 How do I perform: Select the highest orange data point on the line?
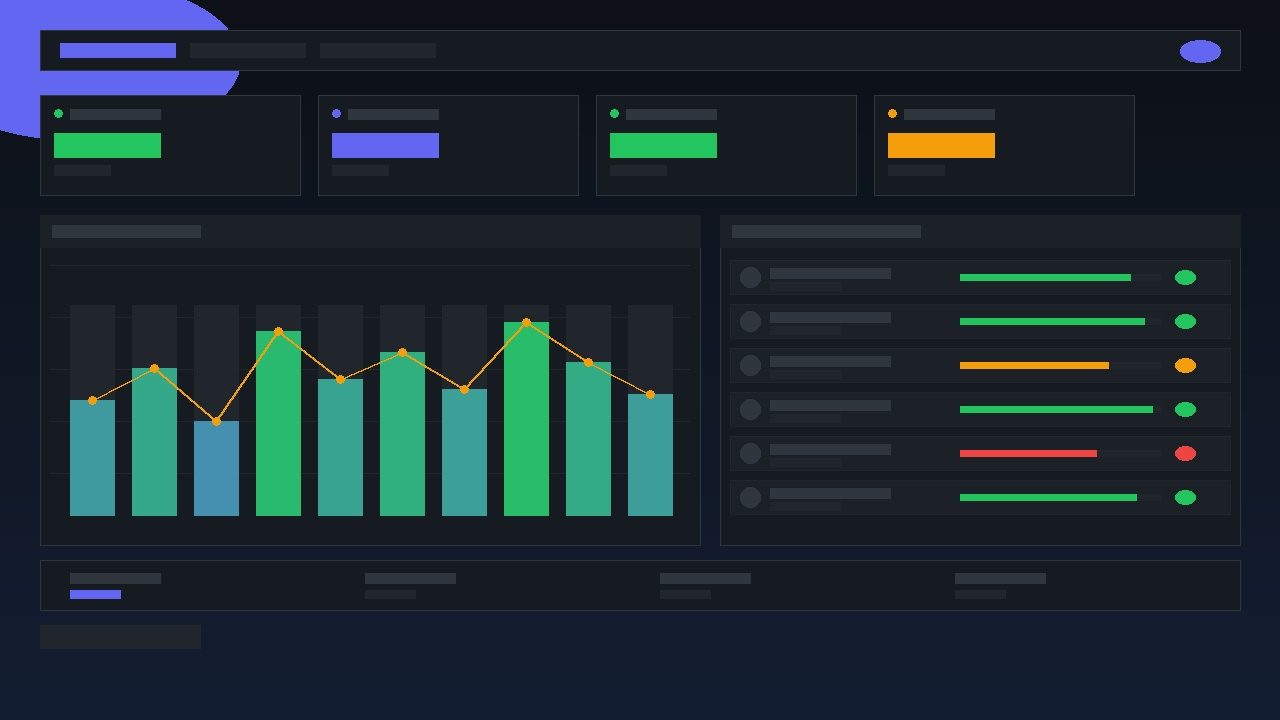(x=526, y=322)
